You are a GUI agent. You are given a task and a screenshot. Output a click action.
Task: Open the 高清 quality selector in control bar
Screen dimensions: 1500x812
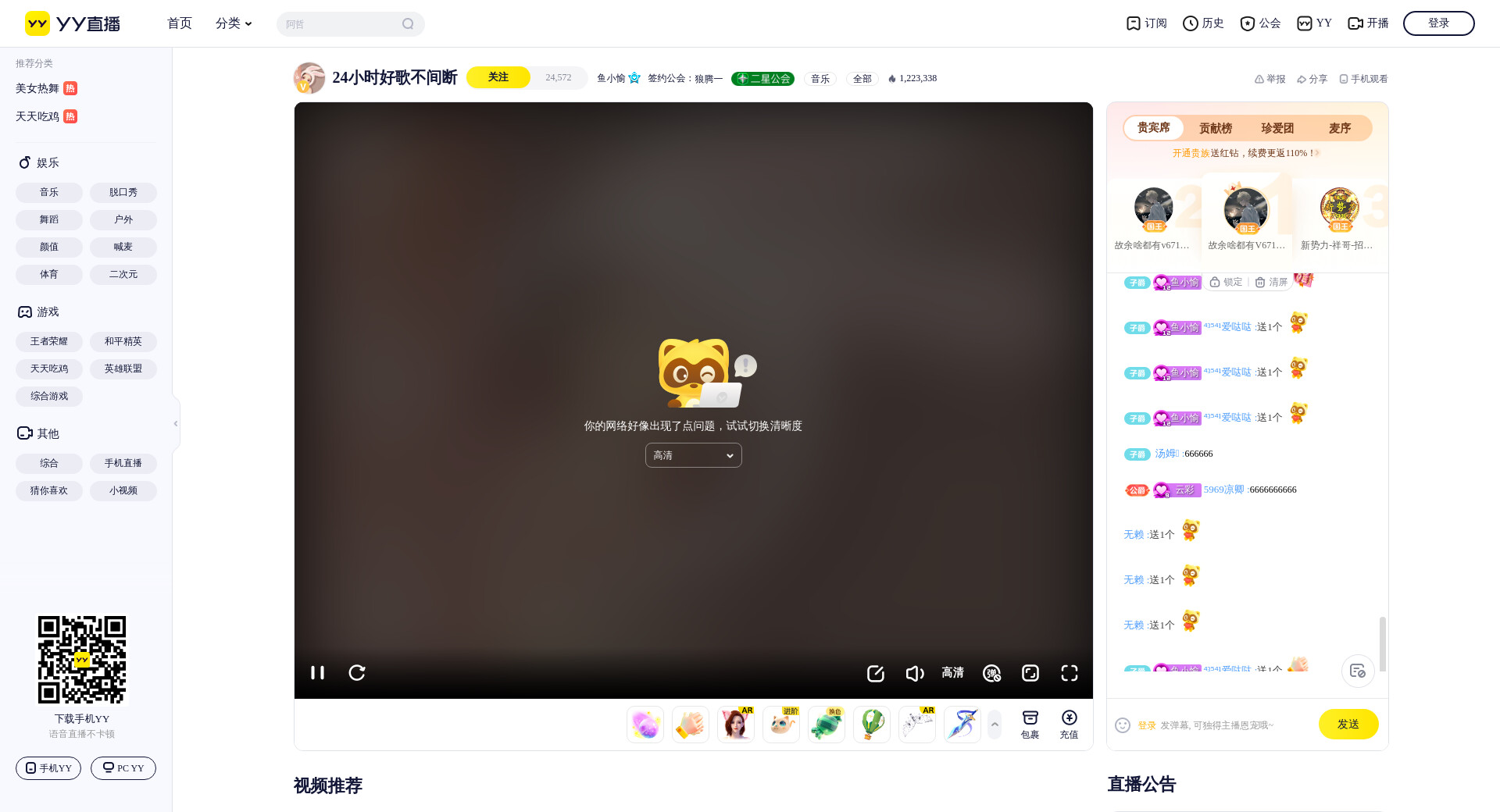[952, 673]
